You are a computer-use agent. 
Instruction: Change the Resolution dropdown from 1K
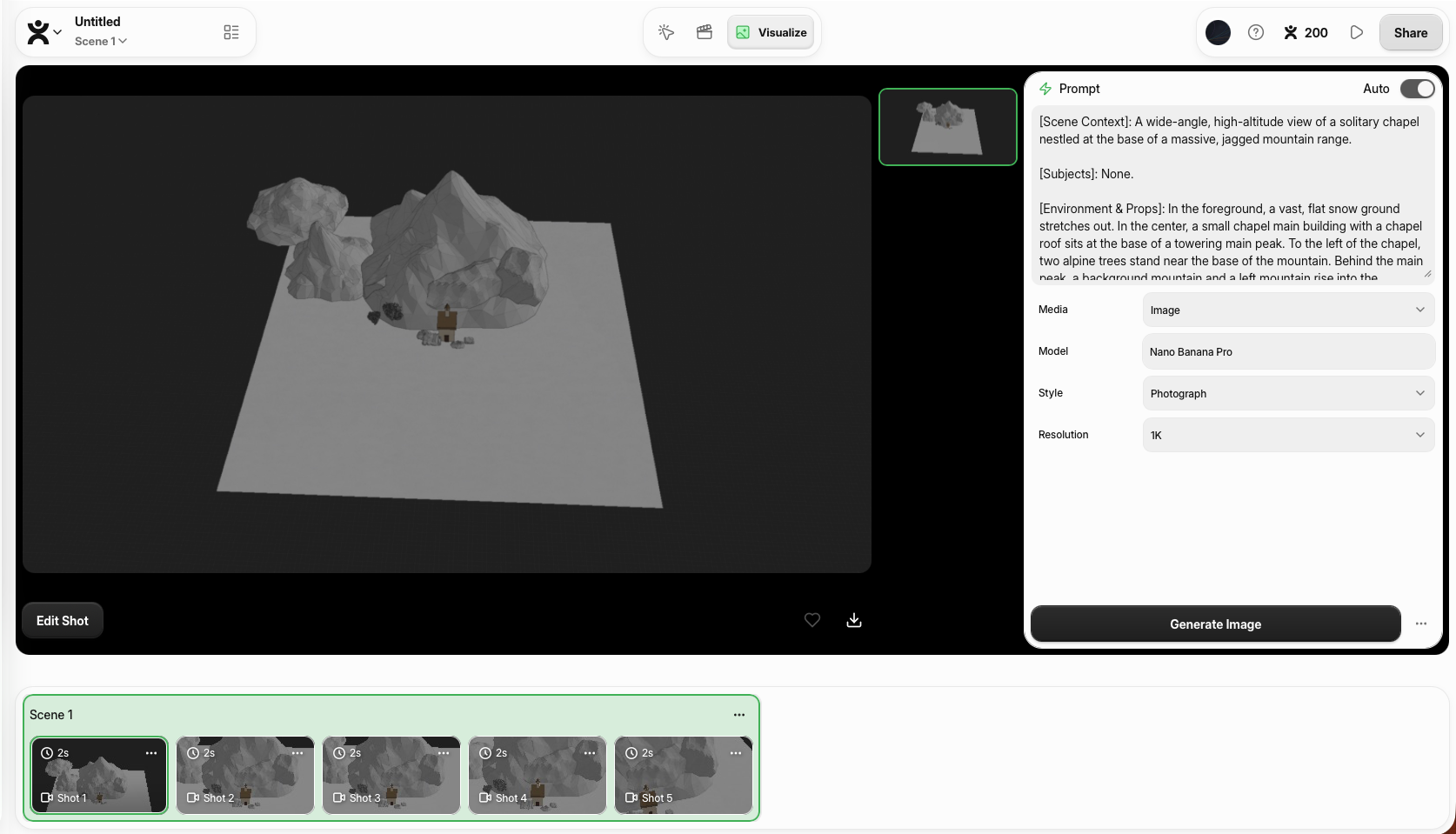point(1287,435)
